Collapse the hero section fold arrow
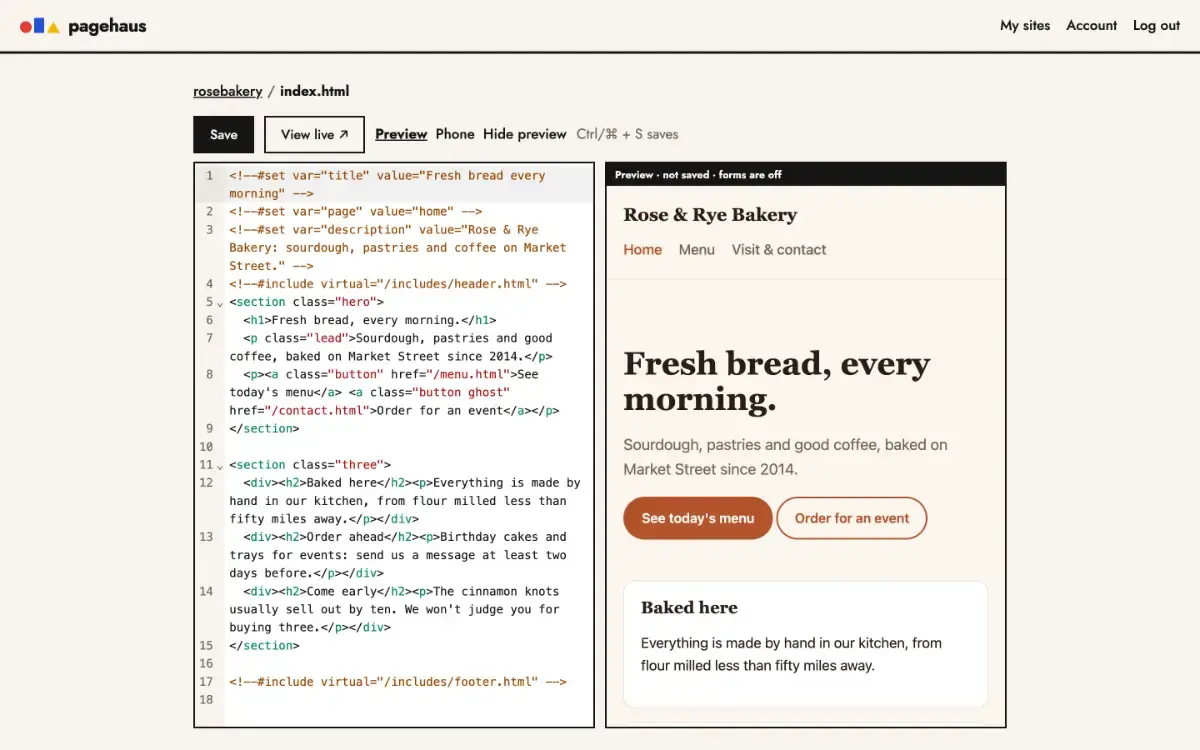The height and width of the screenshot is (750, 1200). tap(220, 303)
